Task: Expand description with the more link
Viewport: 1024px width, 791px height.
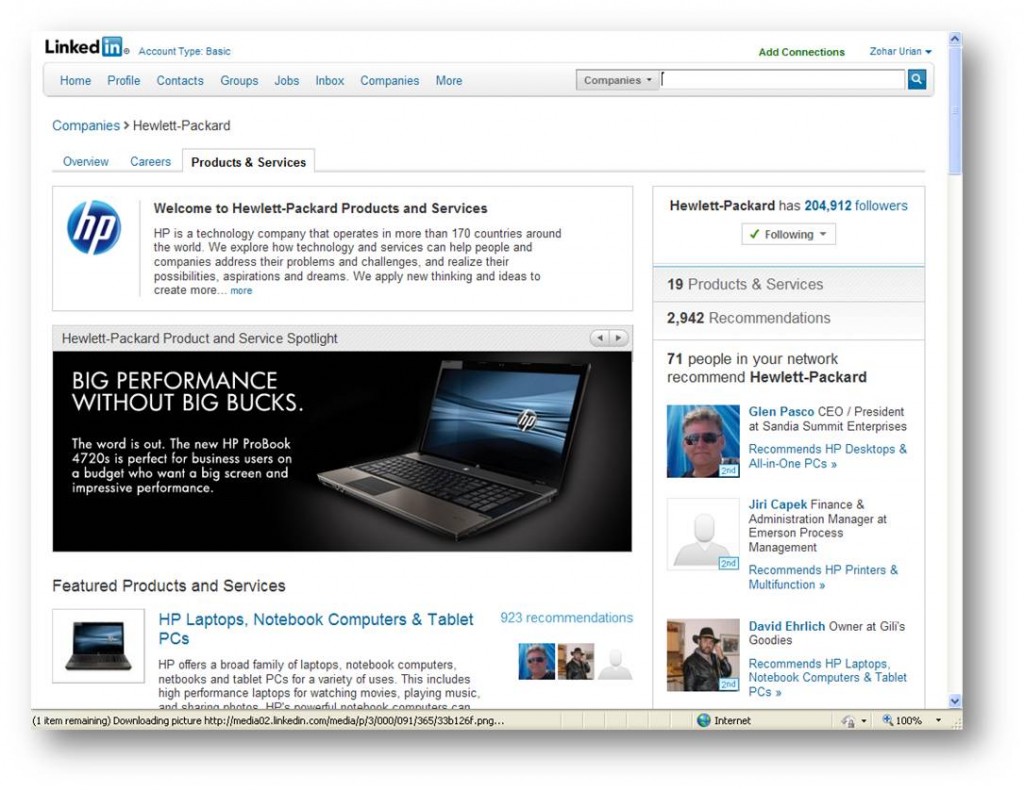Action: click(241, 291)
